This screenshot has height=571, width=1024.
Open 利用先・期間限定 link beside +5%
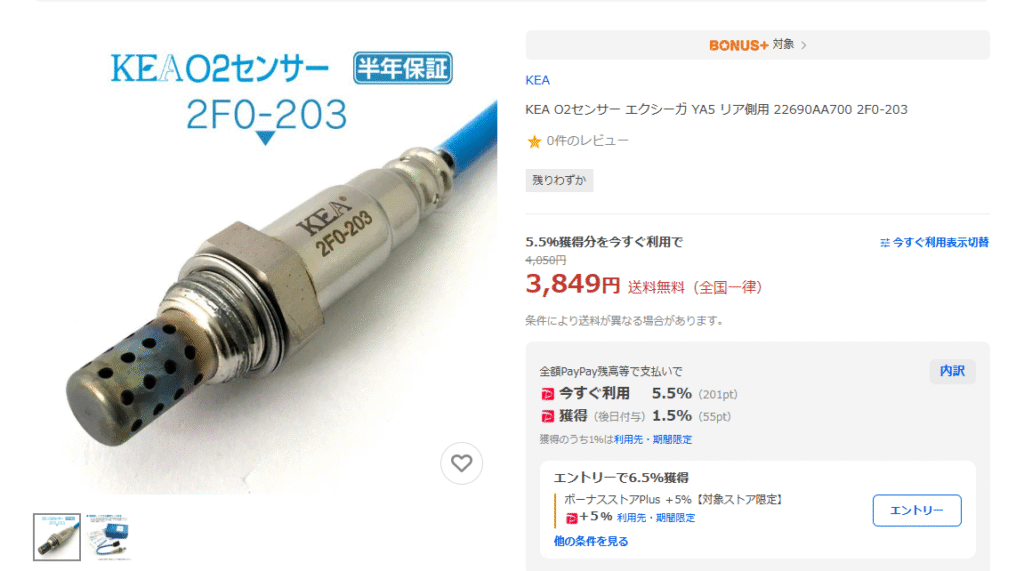click(656, 517)
